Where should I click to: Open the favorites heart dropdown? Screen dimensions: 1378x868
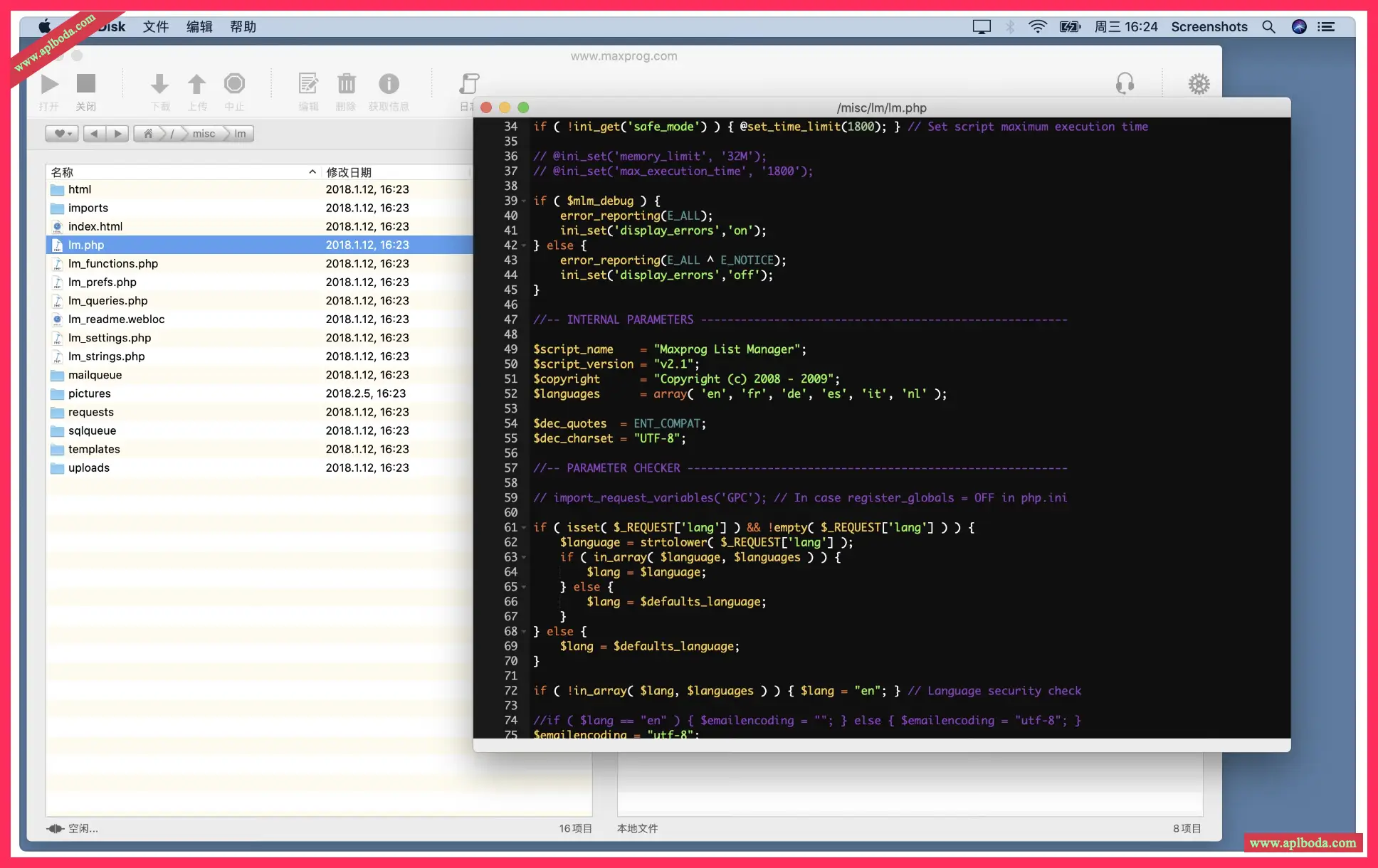(x=63, y=134)
